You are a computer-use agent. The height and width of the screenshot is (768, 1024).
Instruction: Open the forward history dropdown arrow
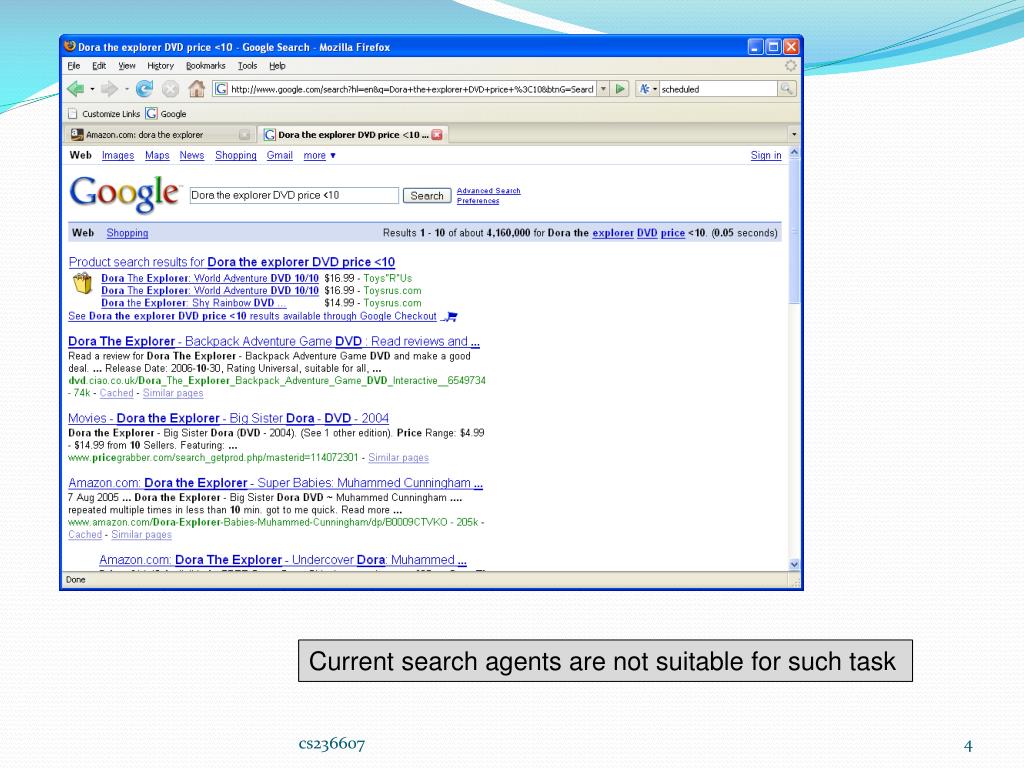point(126,89)
